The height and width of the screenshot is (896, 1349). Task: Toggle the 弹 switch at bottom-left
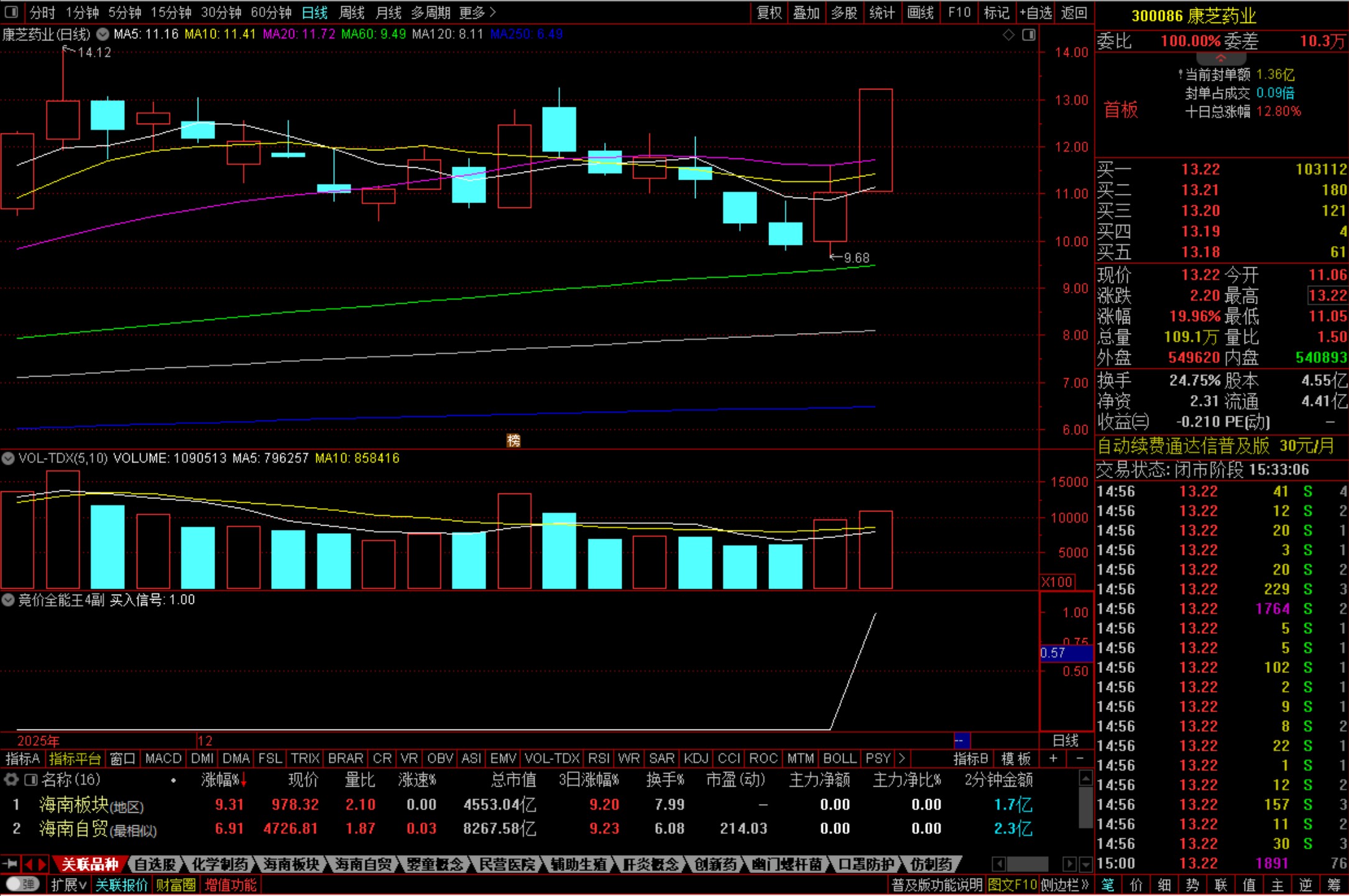pyautogui.click(x=23, y=884)
